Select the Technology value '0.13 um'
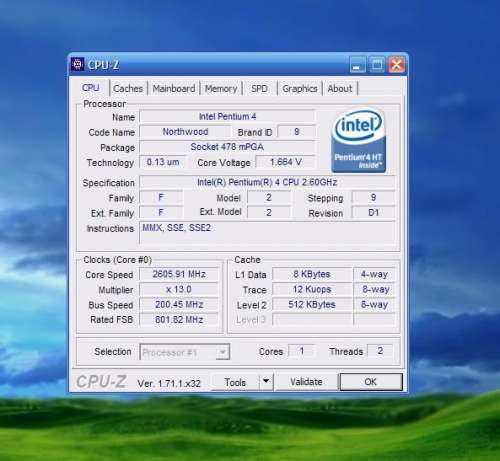Viewport: 500px width, 461px height. (163, 162)
